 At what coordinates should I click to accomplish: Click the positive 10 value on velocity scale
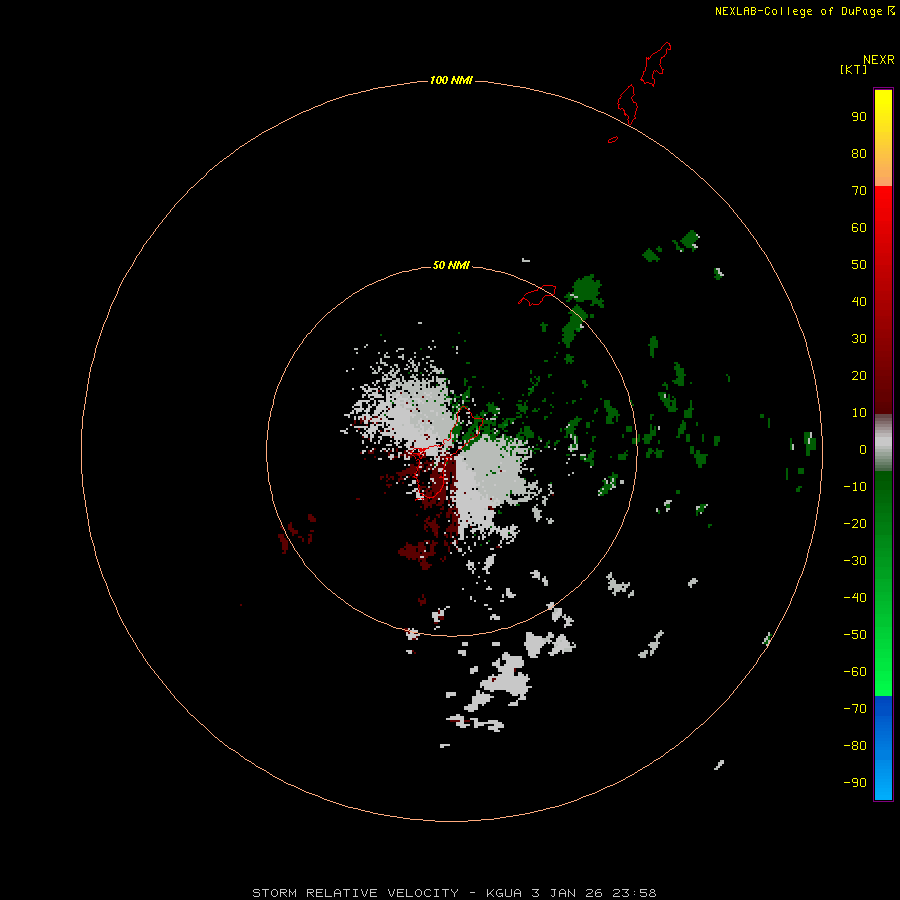tap(859, 413)
